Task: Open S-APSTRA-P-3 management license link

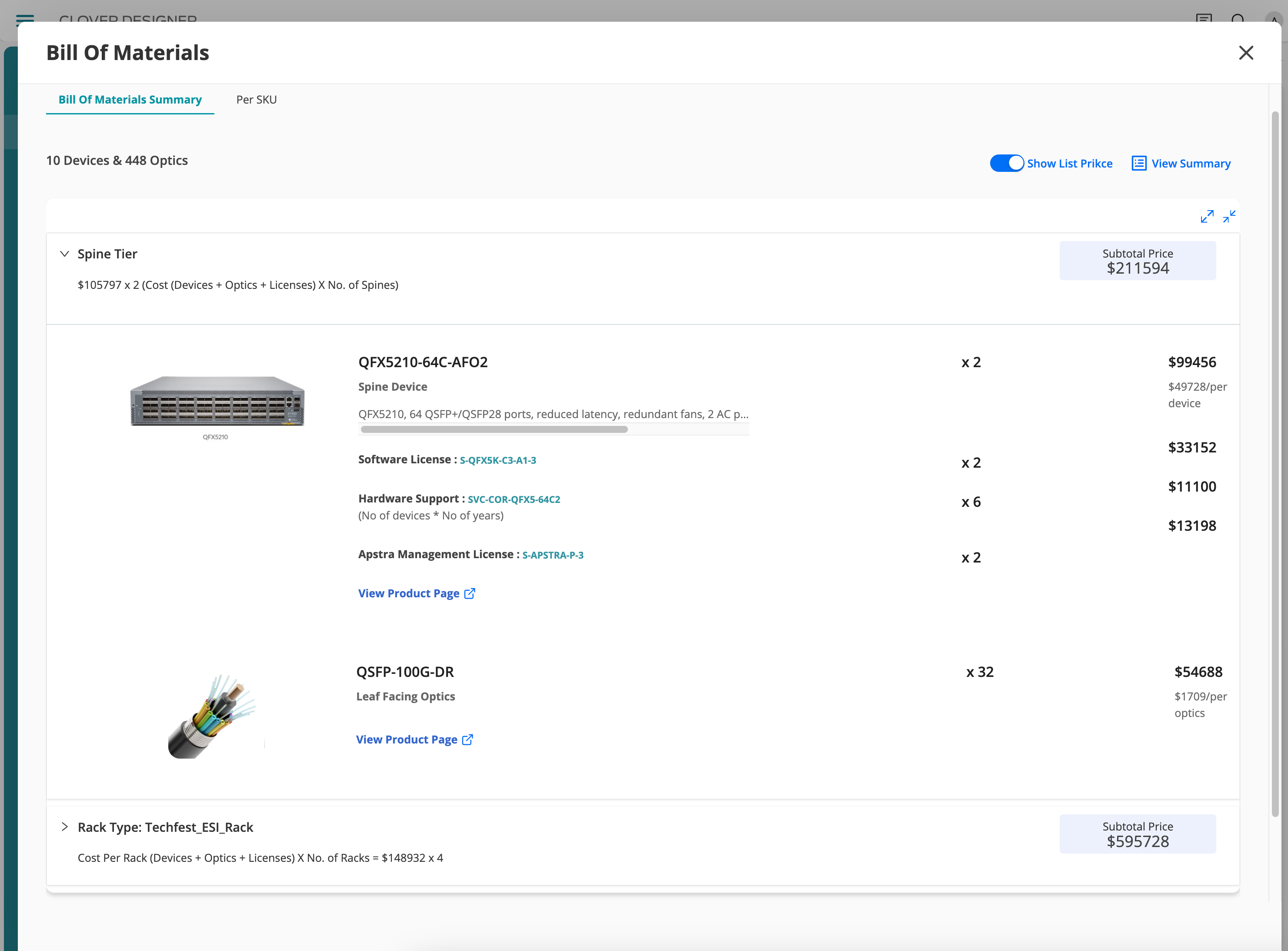Action: coord(553,556)
